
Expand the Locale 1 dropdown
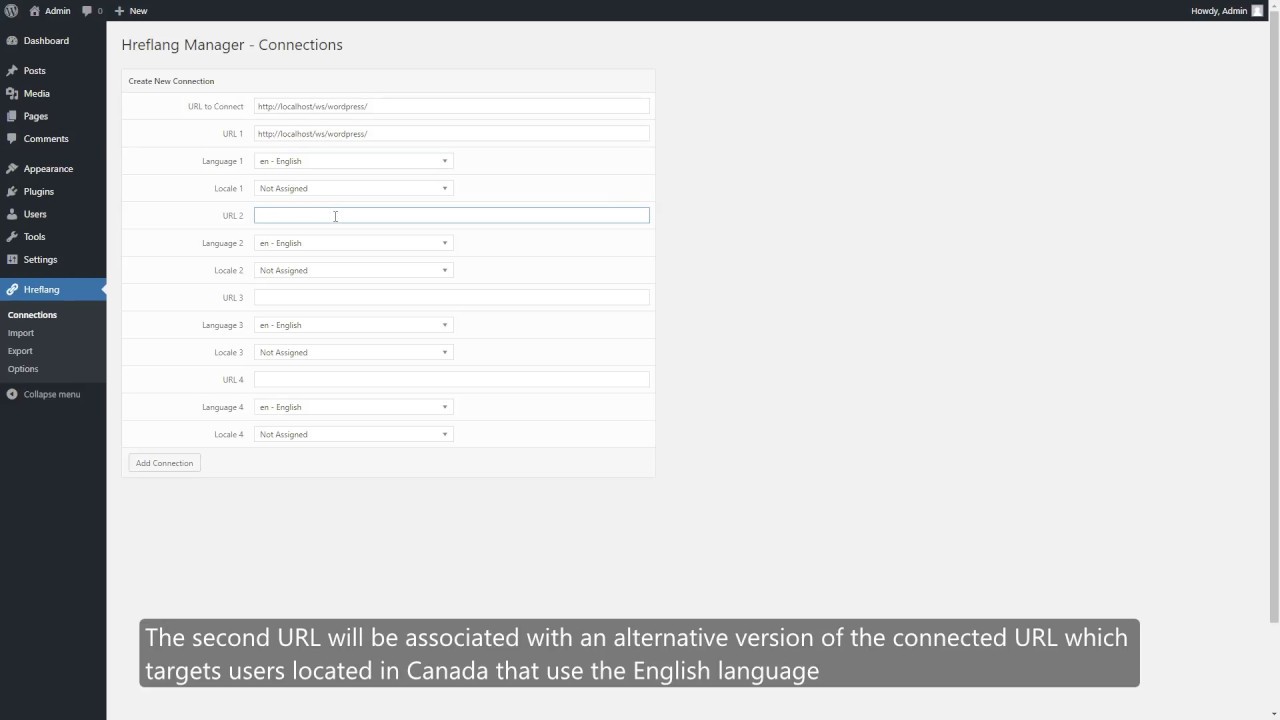pyautogui.click(x=353, y=188)
